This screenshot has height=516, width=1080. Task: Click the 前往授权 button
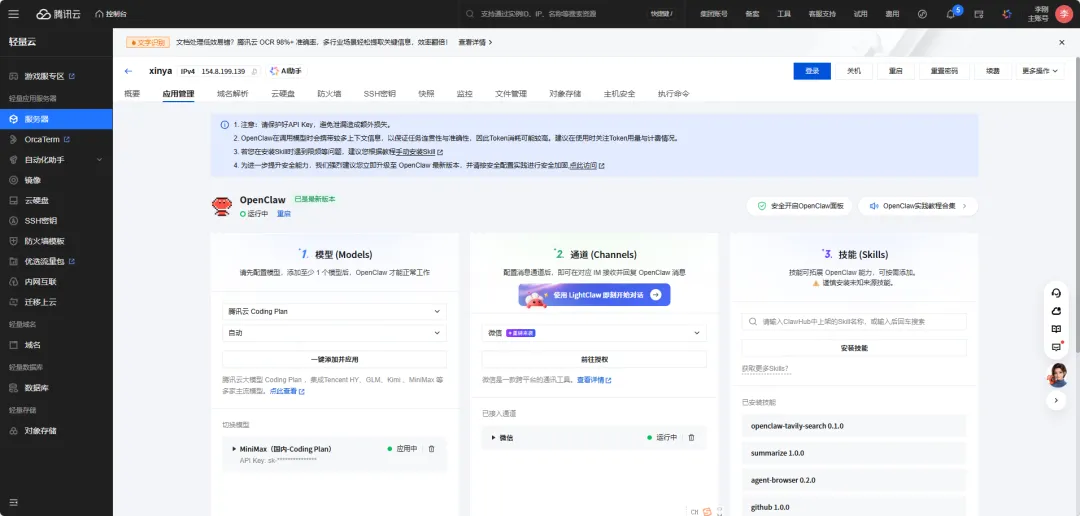(594, 360)
